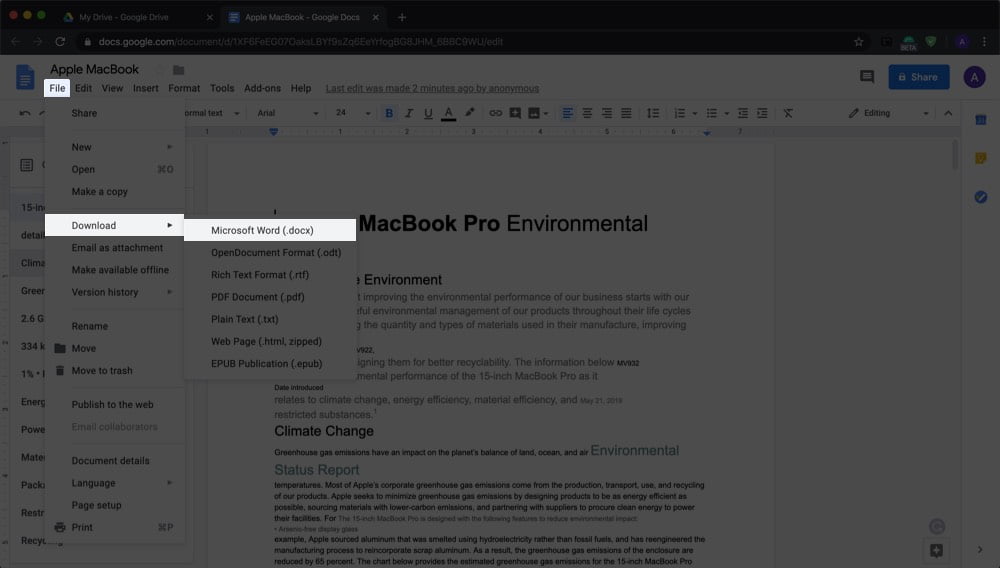Click the undo arrow icon
1000x568 pixels.
25,113
